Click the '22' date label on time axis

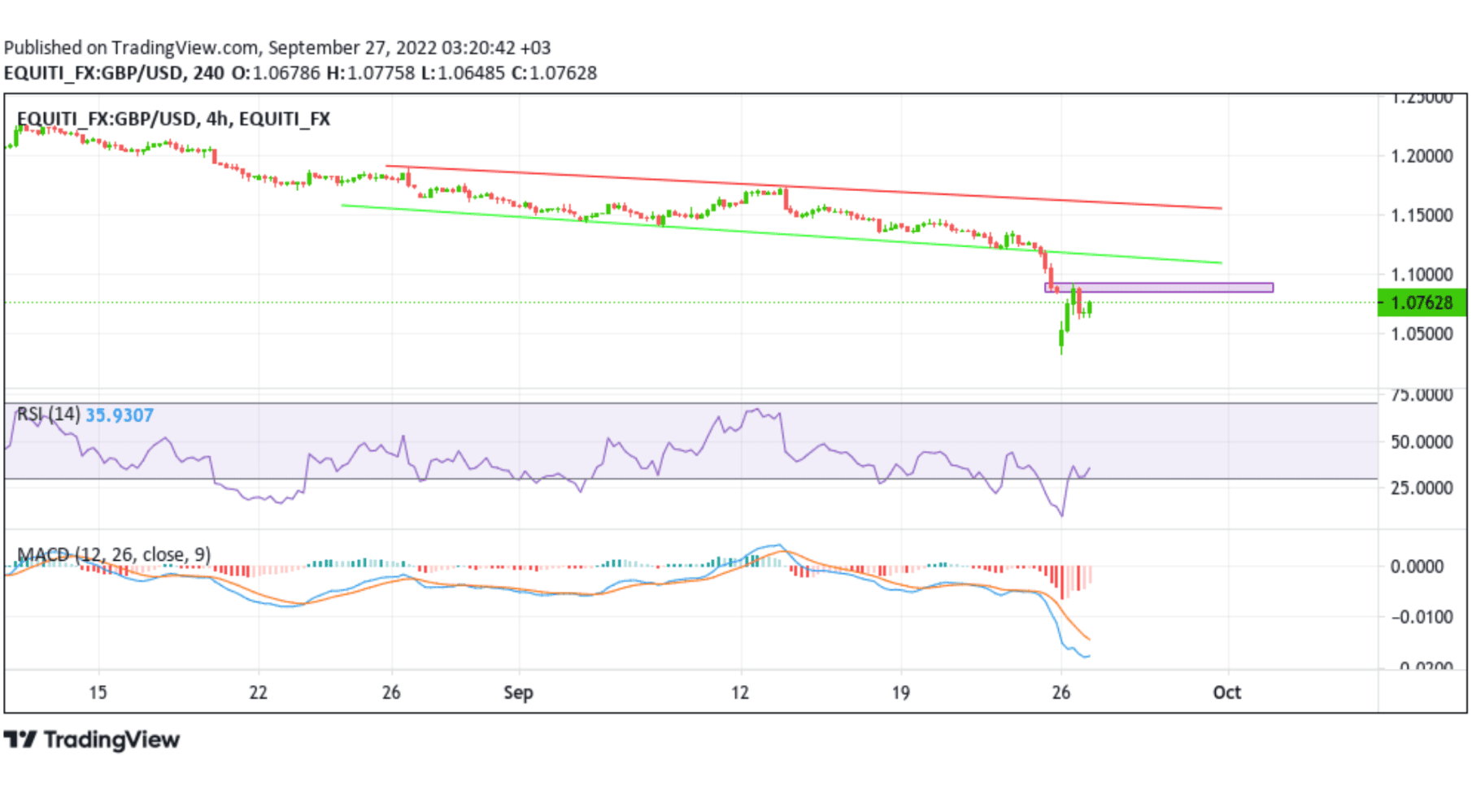258,693
